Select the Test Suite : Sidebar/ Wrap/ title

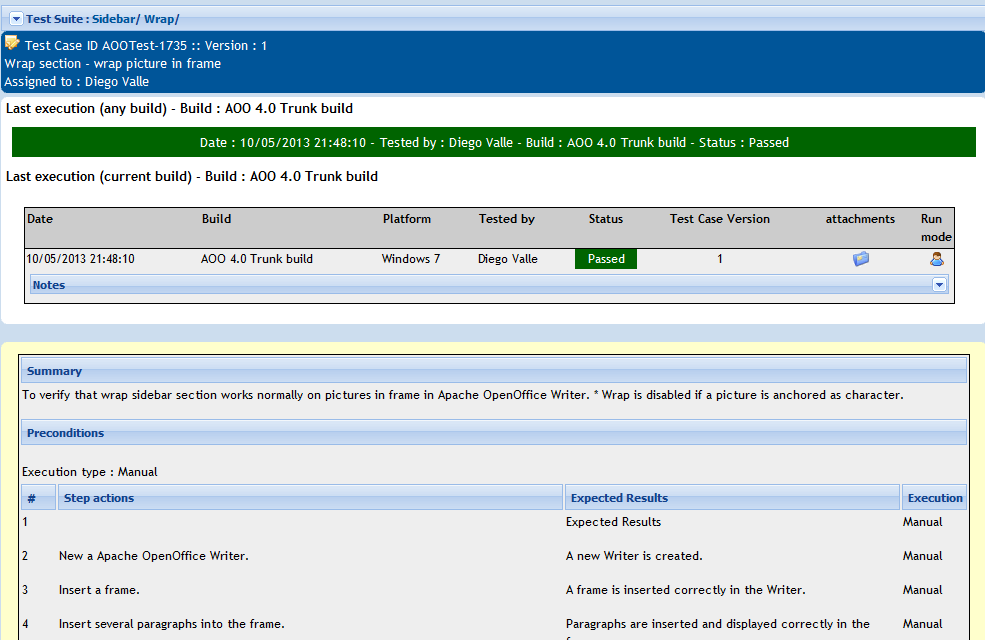(102, 19)
